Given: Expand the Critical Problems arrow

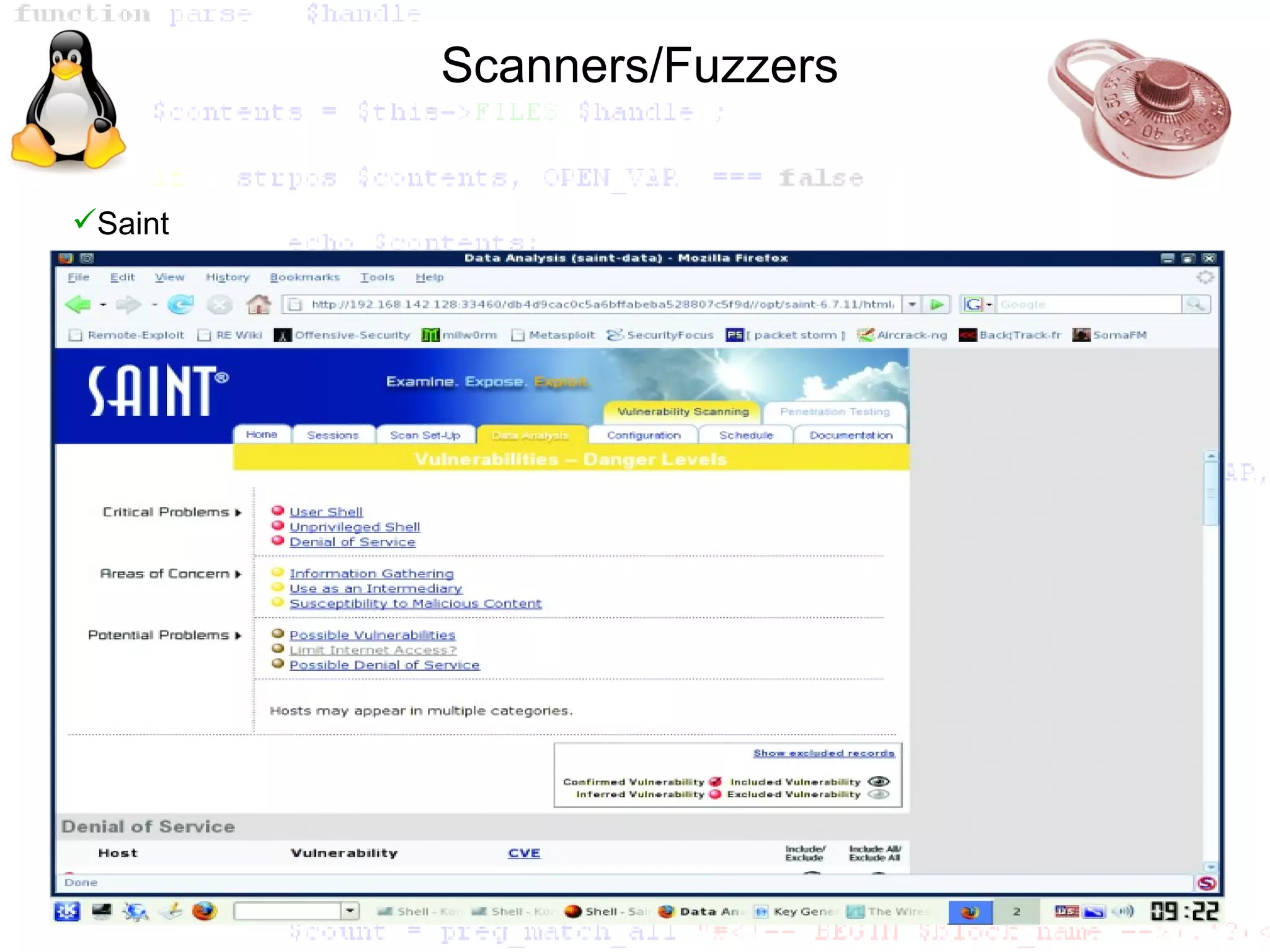Looking at the screenshot, I should [x=238, y=513].
